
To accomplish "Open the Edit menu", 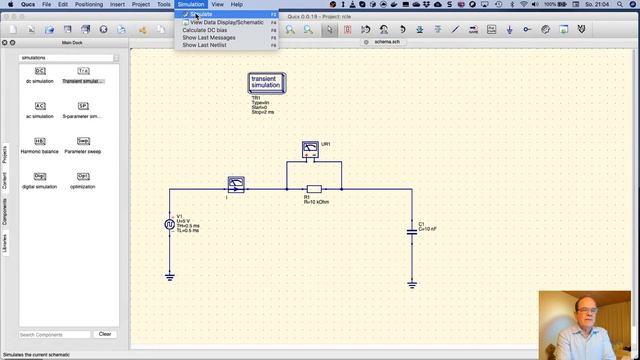I will tap(63, 4).
